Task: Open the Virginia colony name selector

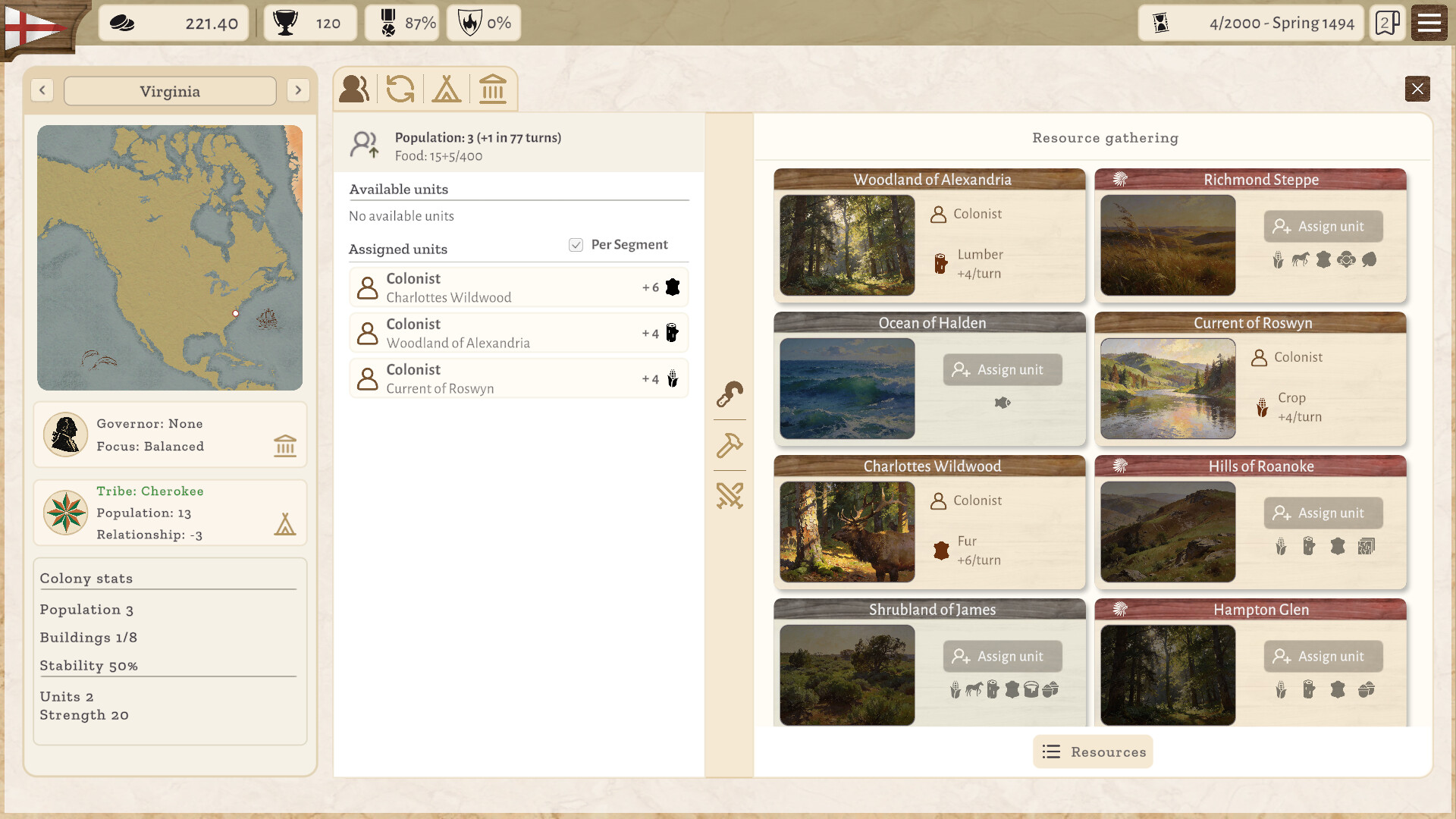Action: (170, 91)
